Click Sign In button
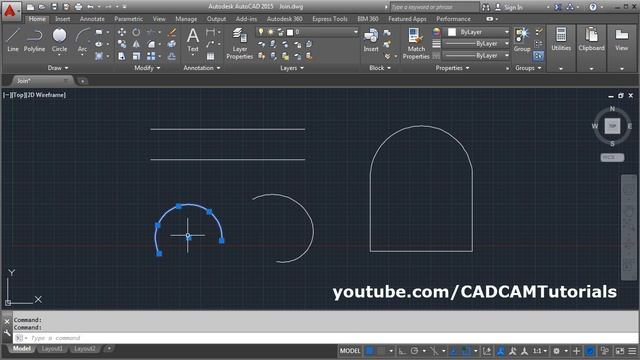Image resolution: width=640 pixels, height=360 pixels. click(x=509, y=7)
